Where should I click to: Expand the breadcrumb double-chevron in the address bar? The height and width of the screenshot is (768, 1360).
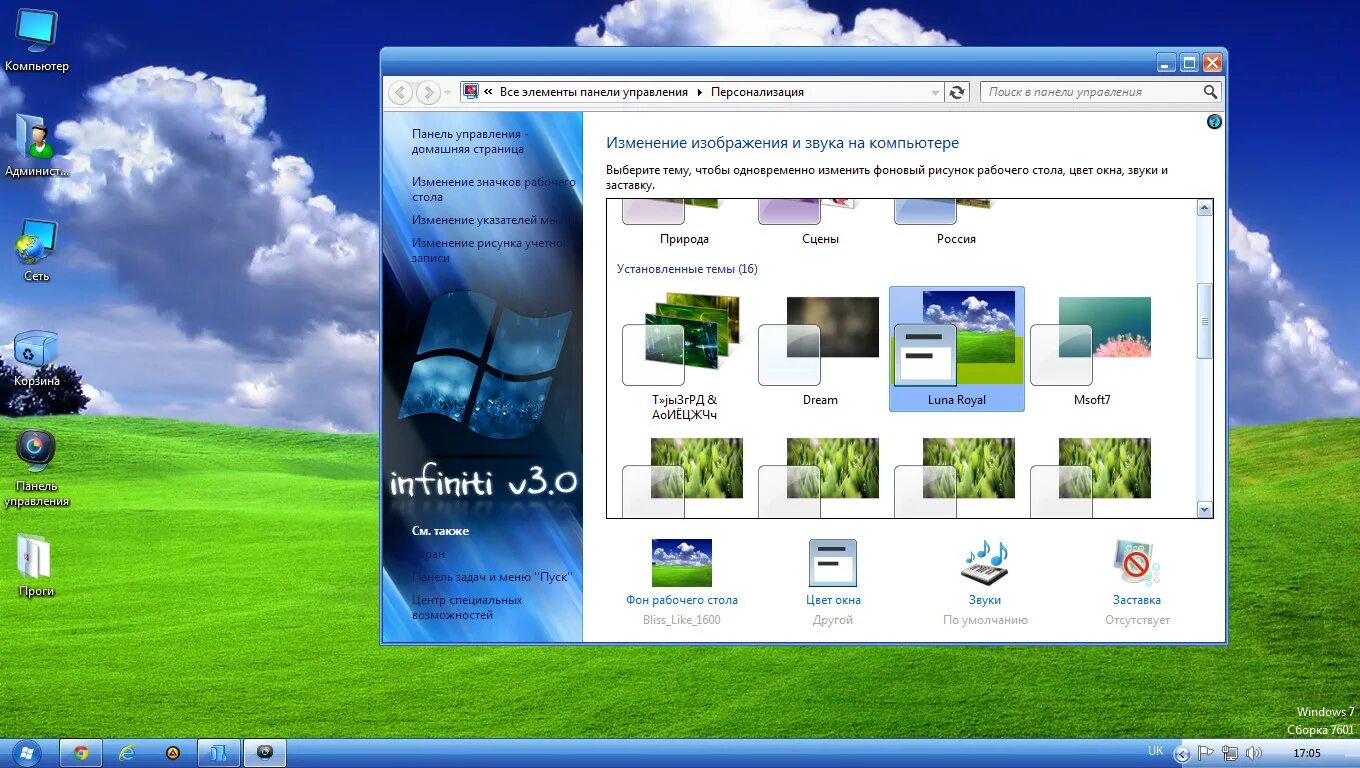click(489, 92)
